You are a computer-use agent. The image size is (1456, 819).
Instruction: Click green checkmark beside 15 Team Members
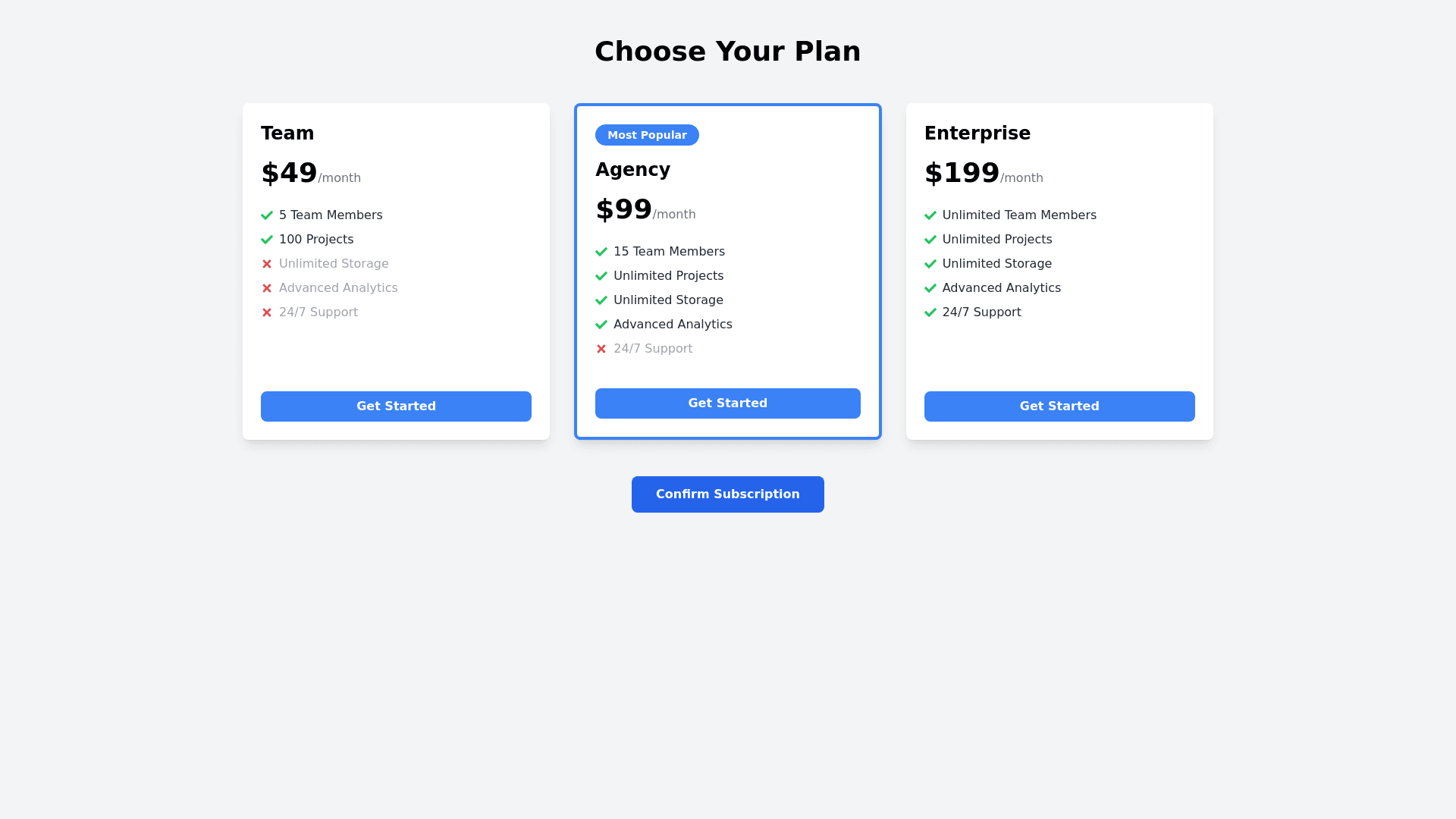[x=601, y=252]
